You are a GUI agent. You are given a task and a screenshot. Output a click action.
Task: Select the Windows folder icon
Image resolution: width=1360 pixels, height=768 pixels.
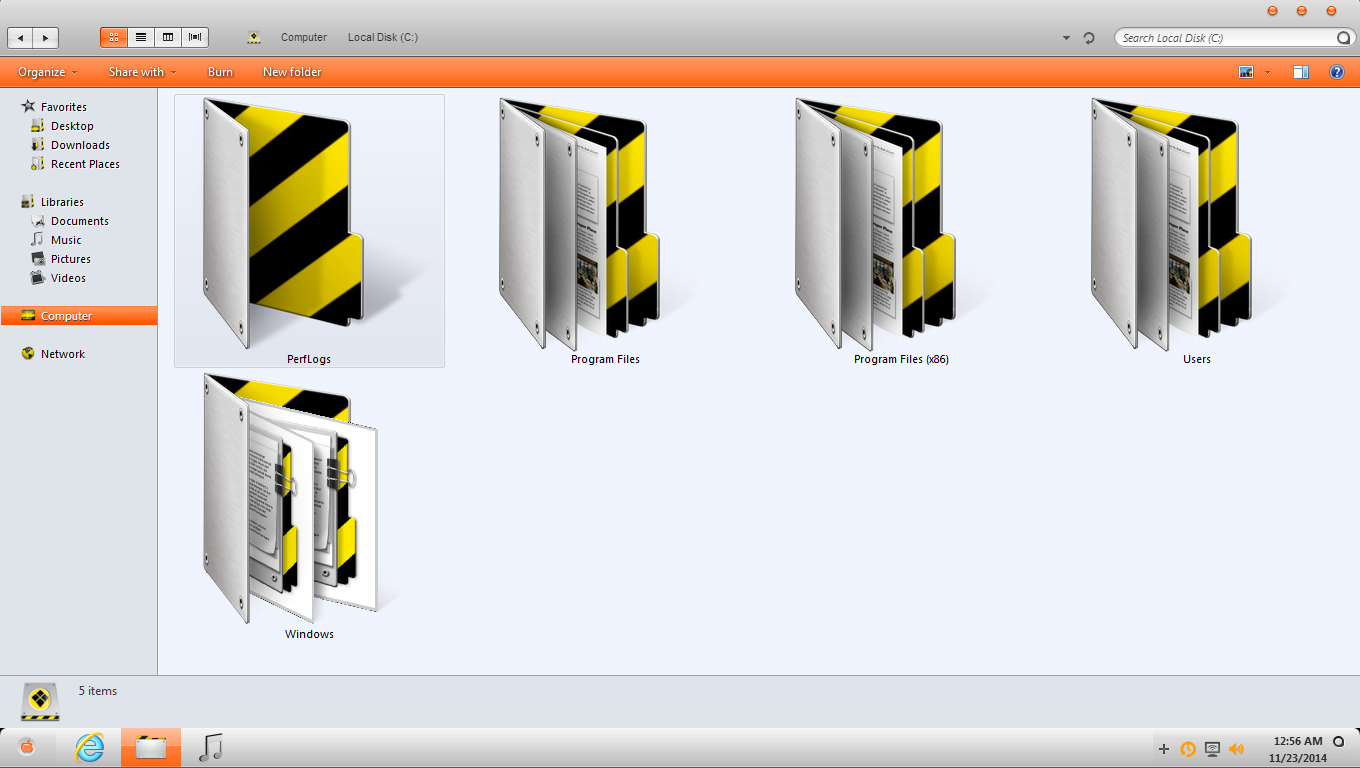tap(290, 498)
